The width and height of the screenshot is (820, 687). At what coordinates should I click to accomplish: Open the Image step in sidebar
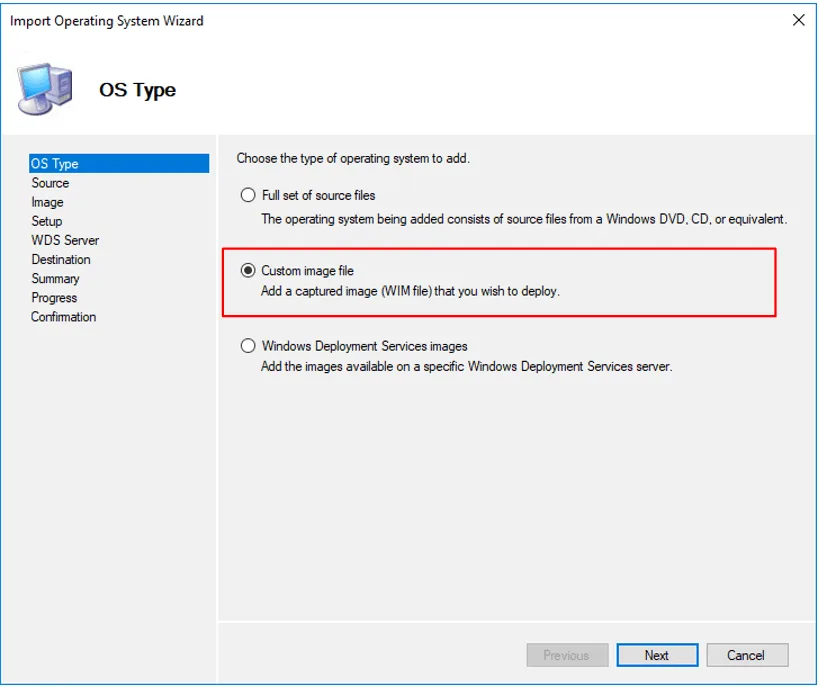[47, 202]
